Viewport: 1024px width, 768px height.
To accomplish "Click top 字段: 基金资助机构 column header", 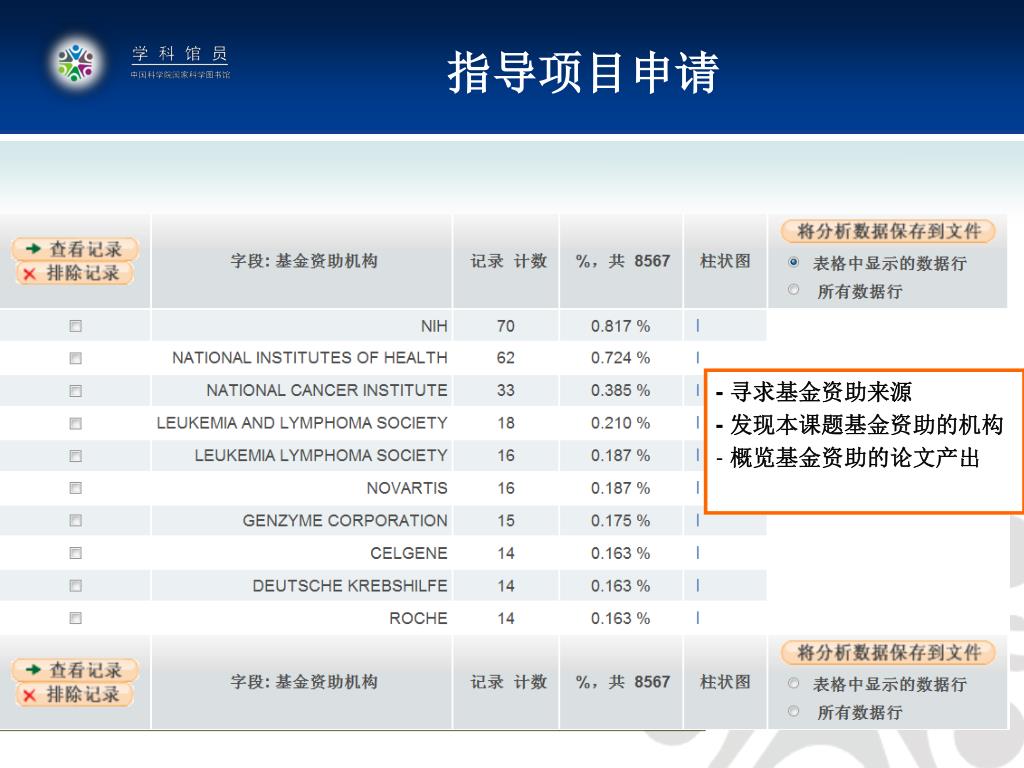I will (x=304, y=261).
